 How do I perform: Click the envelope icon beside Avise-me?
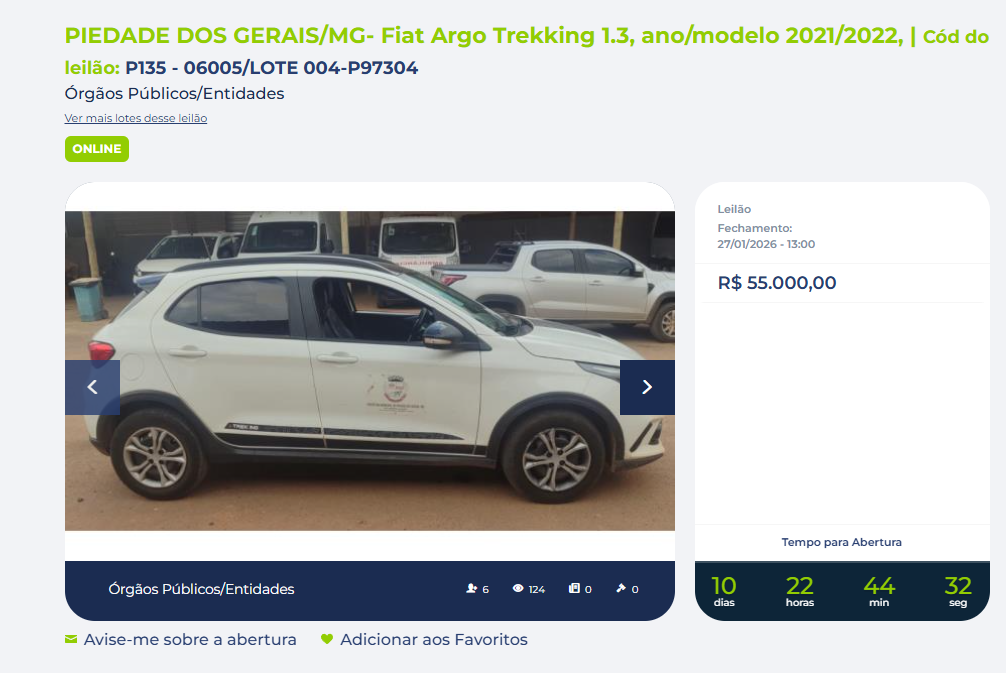tap(71, 639)
